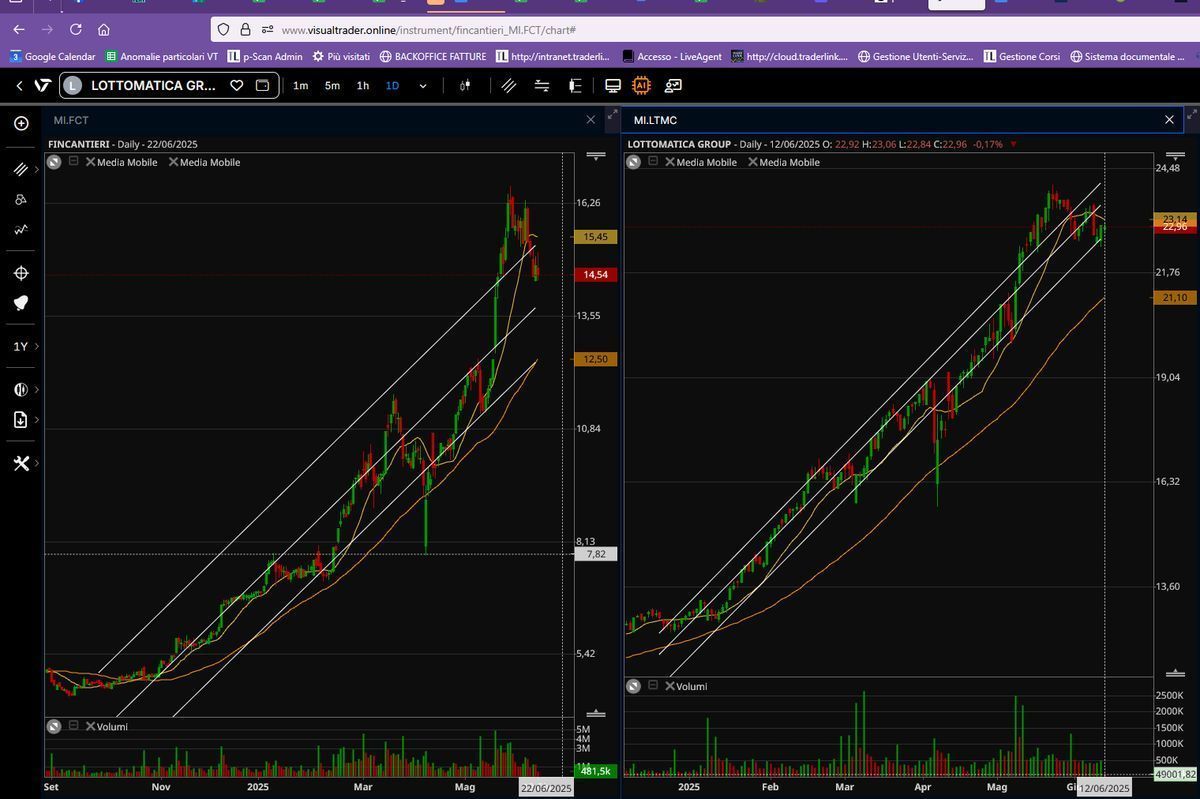This screenshot has width=1200, height=799.
Task: Select the zigzag line tool in sidebar
Action: click(x=21, y=230)
